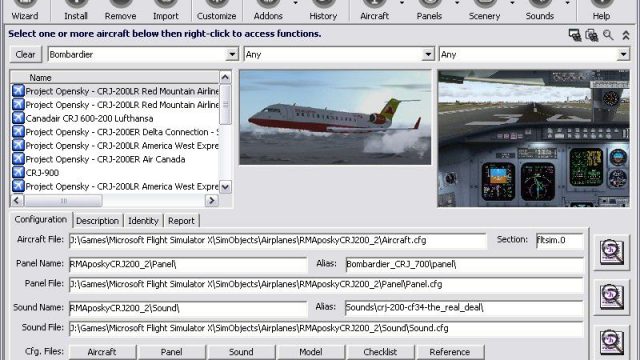Open the Sound cfg file button
Image resolution: width=640 pixels, height=360 pixels.
[241, 352]
